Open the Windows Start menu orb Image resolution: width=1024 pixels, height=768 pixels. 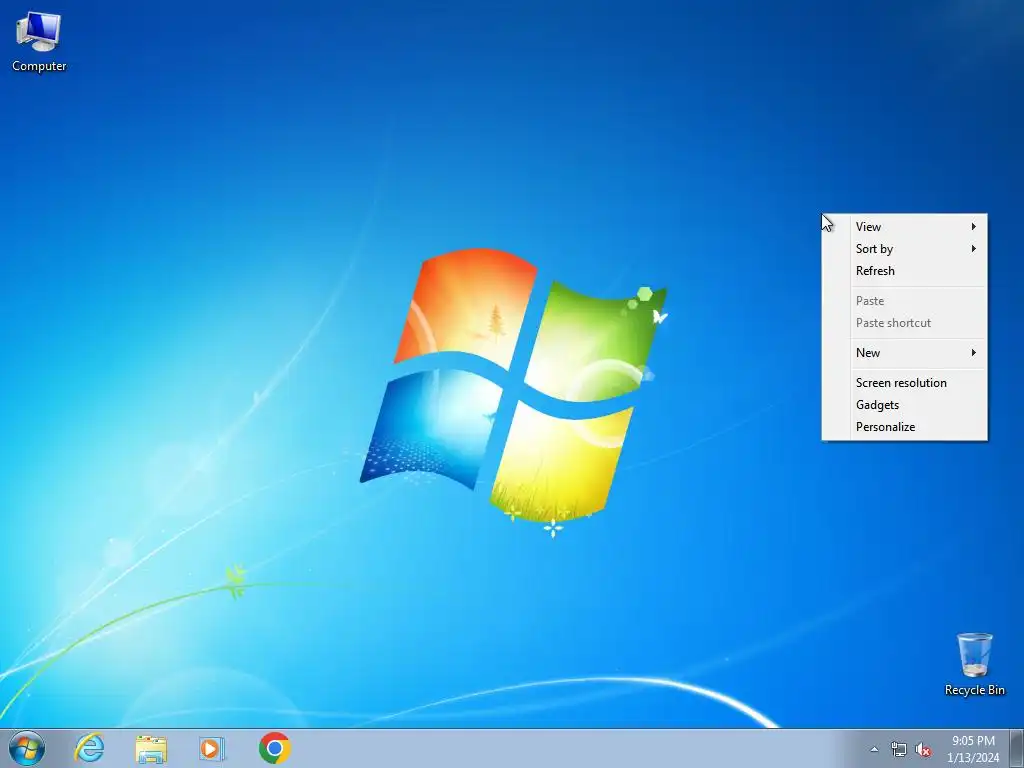click(x=27, y=748)
